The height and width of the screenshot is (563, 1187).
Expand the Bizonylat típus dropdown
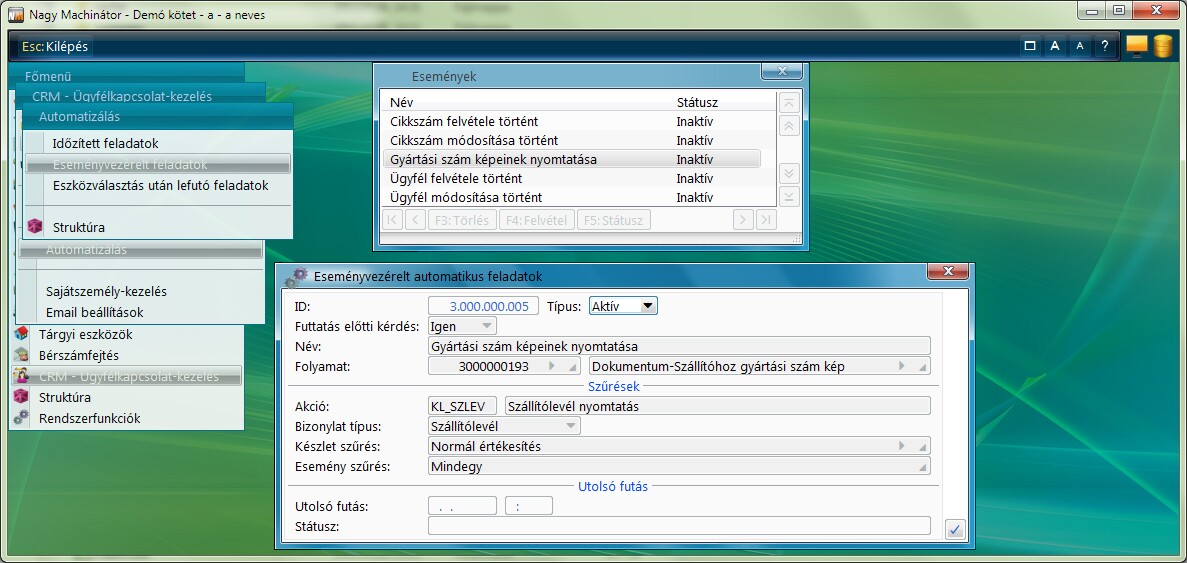click(571, 426)
